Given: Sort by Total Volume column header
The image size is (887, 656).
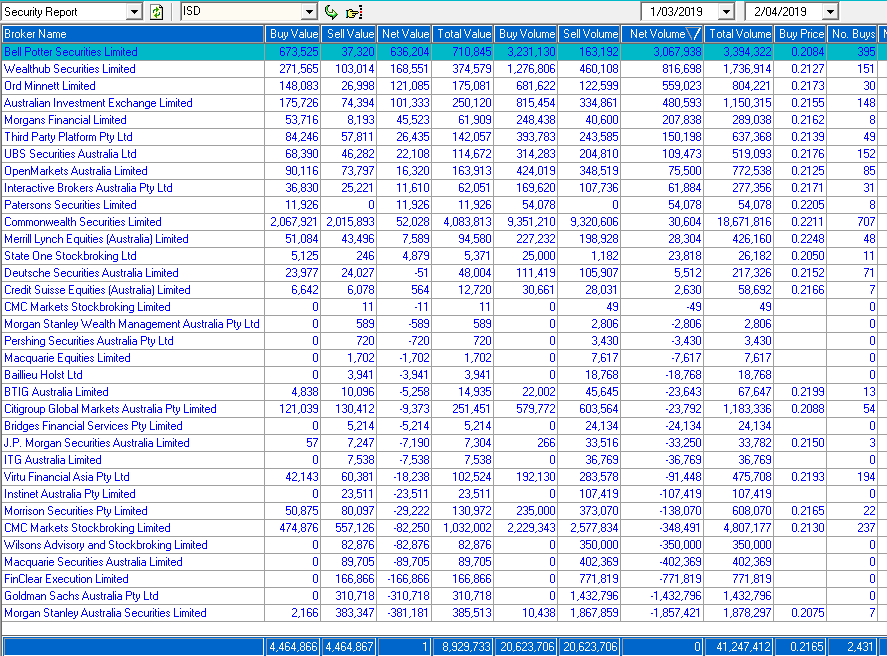Looking at the screenshot, I should 739,34.
